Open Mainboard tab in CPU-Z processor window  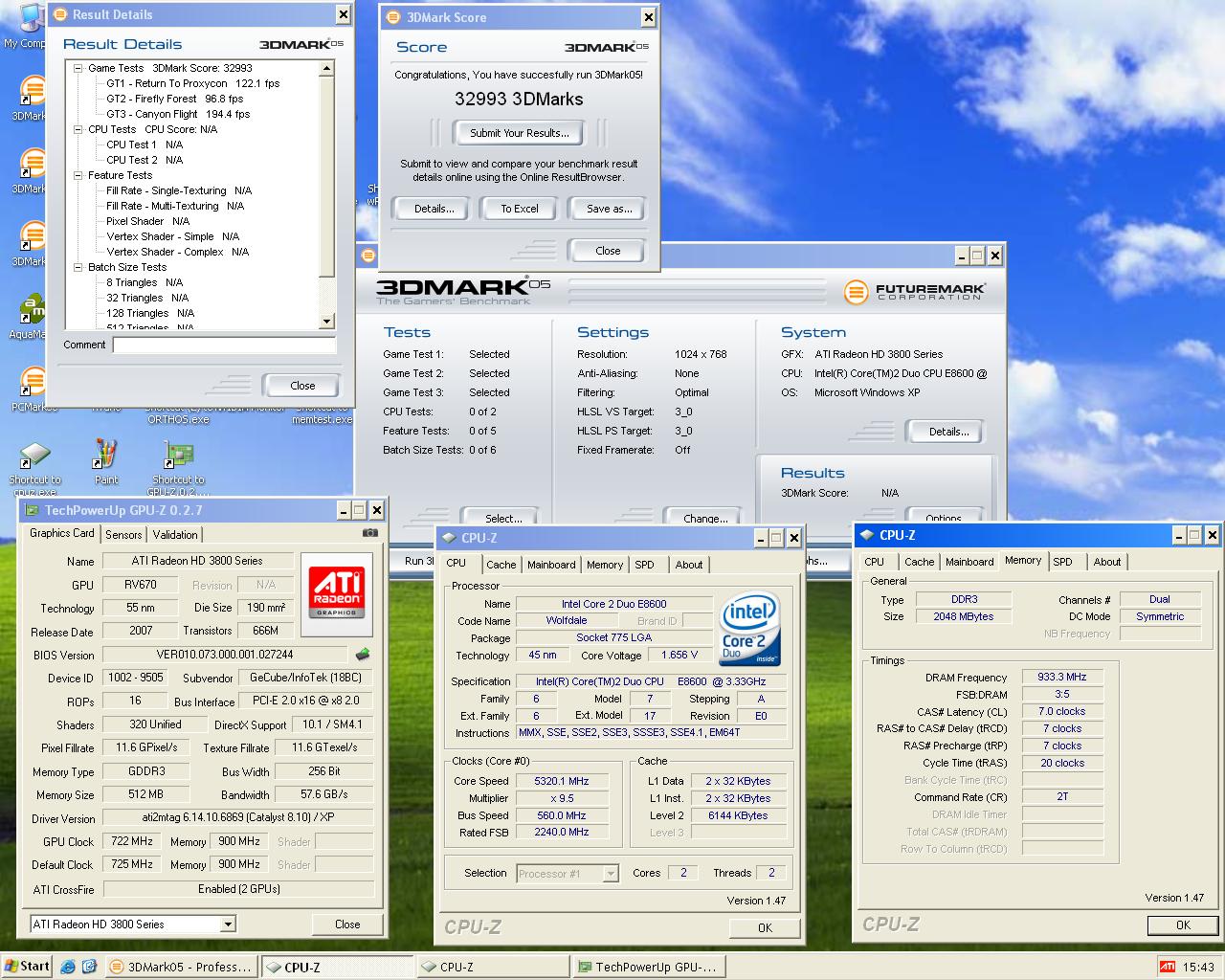point(552,565)
